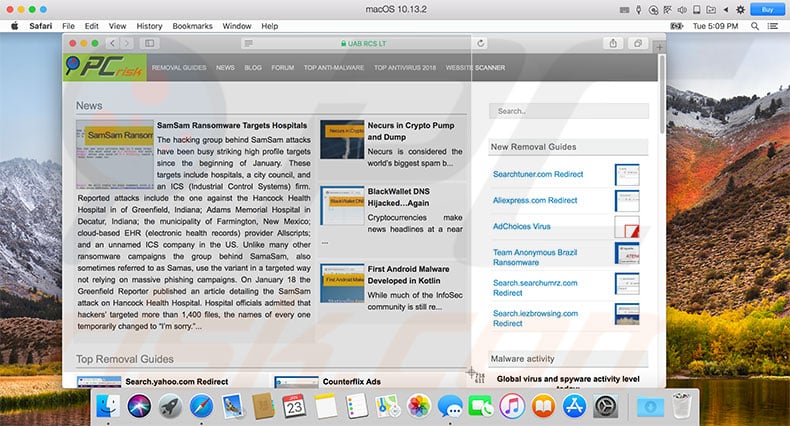Viewport: 790px width, 426px height.
Task: Open the Bookmarks menu
Action: (x=192, y=26)
